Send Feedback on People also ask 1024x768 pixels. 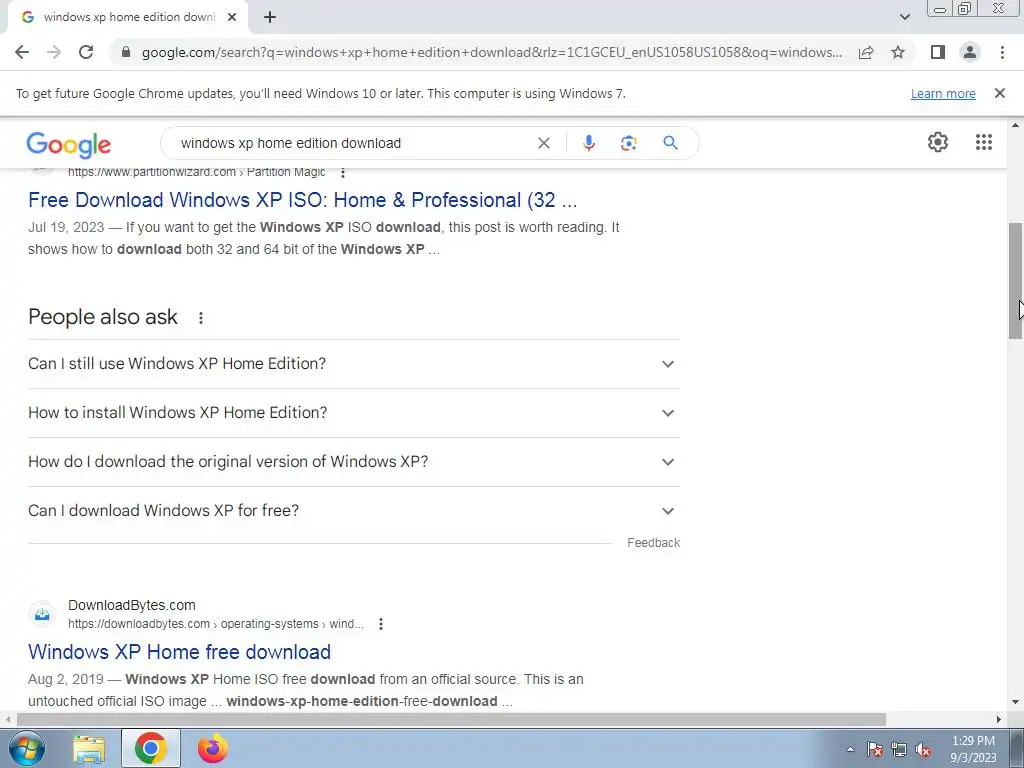653,543
